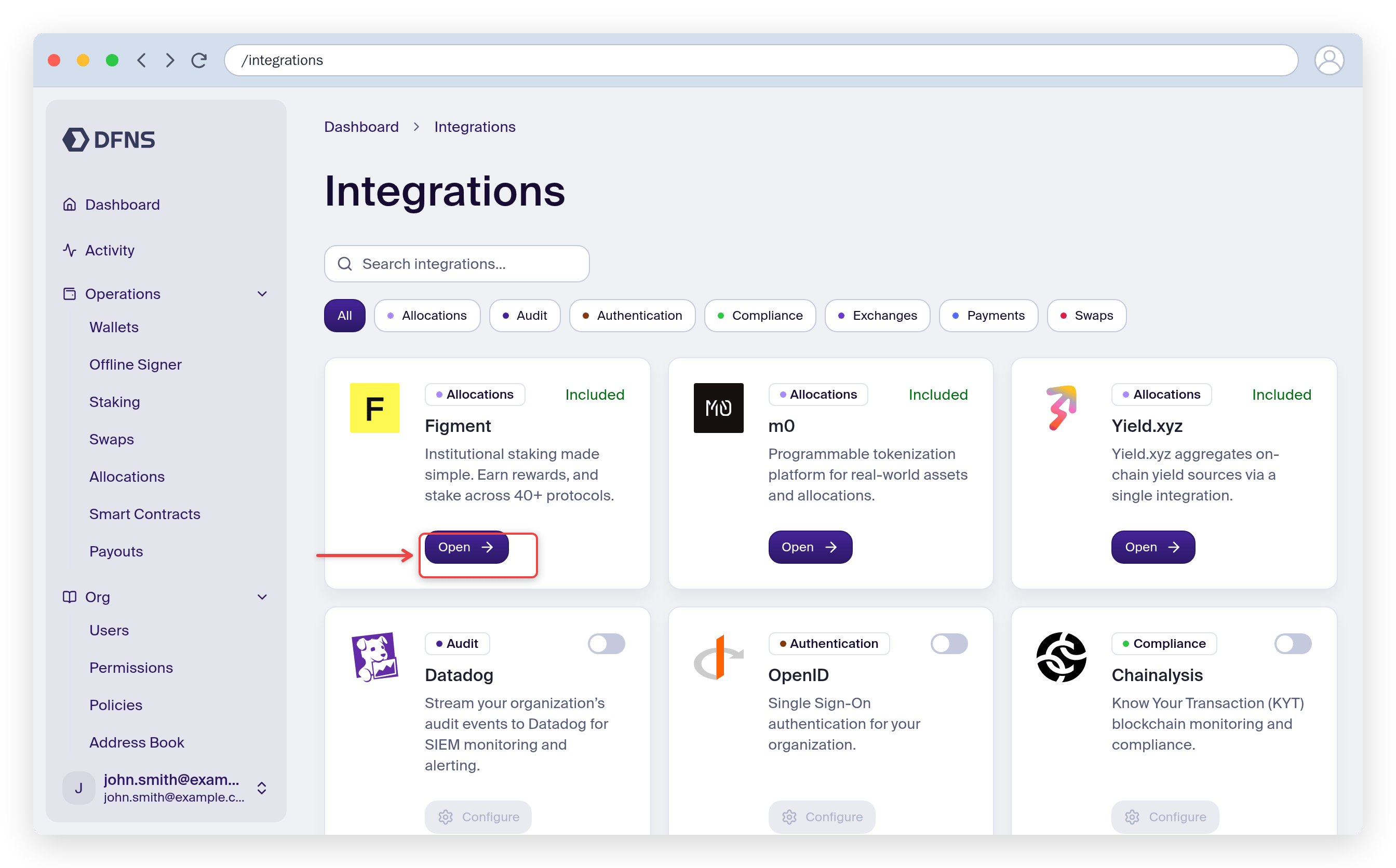Collapse the Org section chevron
The image size is (1396, 868).
(x=262, y=597)
